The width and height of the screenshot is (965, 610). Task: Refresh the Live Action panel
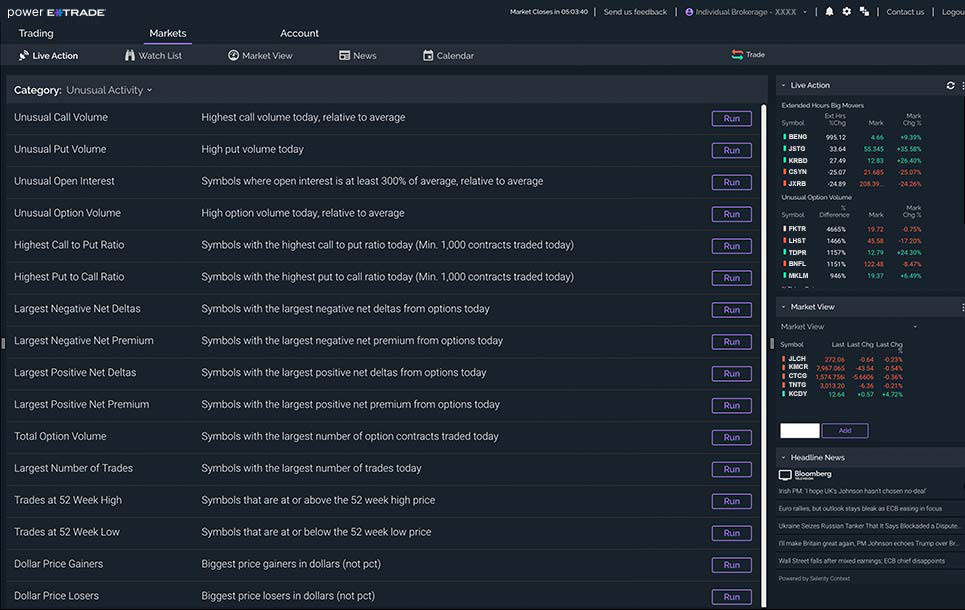pyautogui.click(x=950, y=86)
